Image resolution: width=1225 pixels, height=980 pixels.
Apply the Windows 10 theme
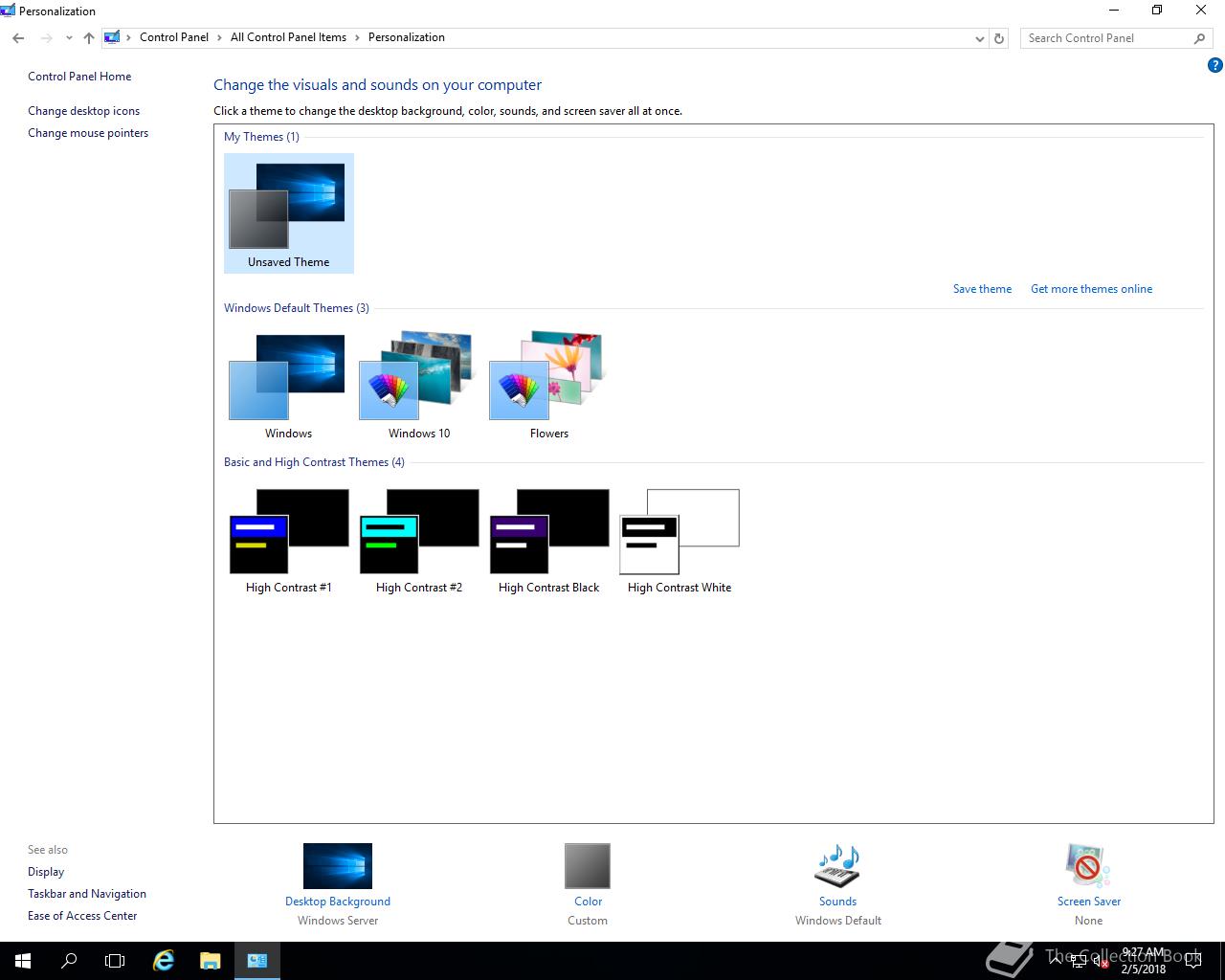(x=418, y=385)
